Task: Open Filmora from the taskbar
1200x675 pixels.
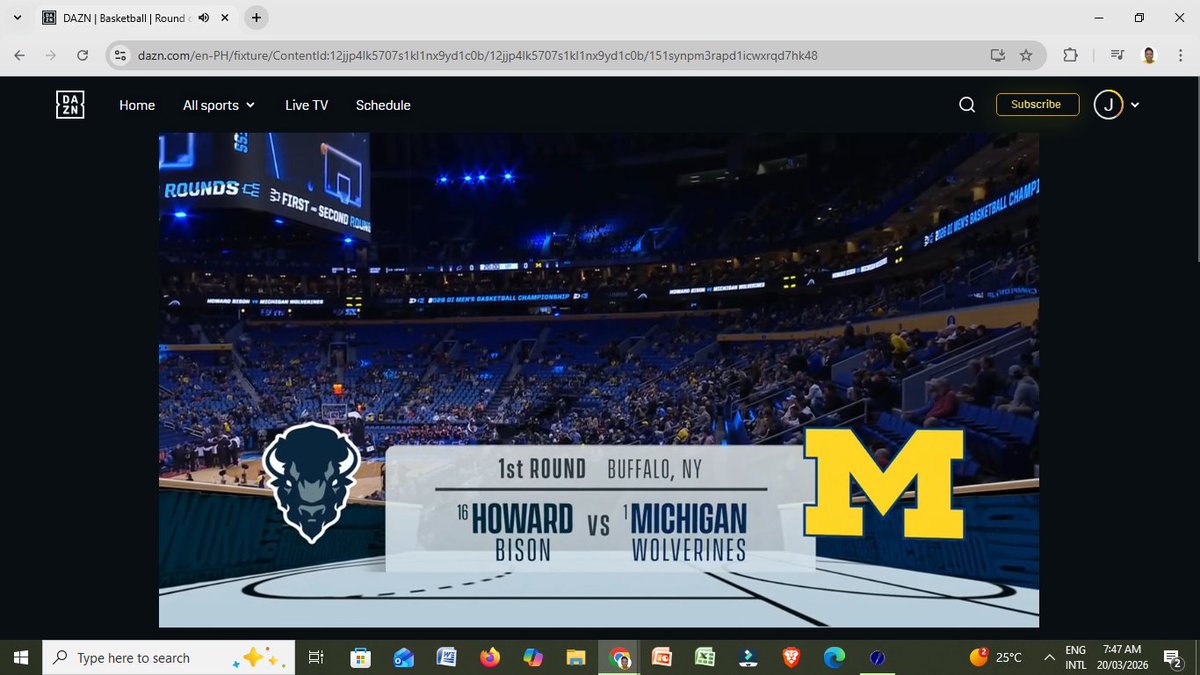Action: point(747,657)
